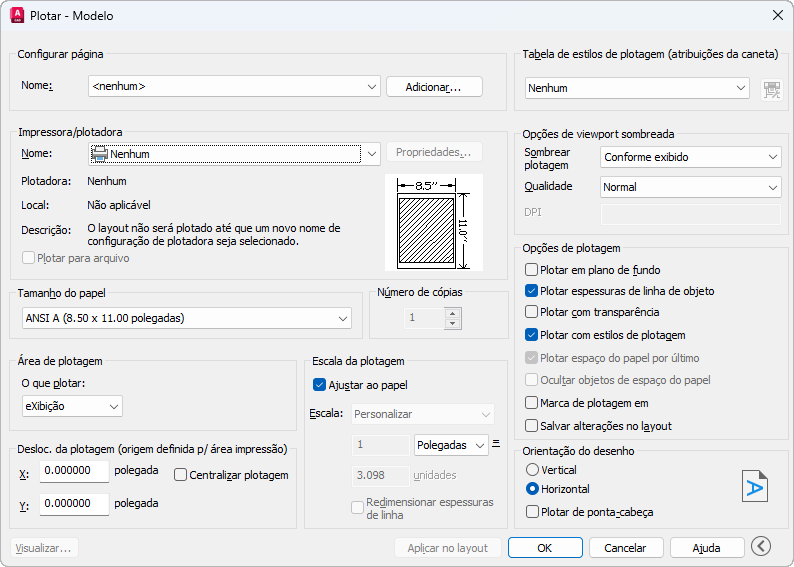This screenshot has height=567, width=794.
Task: Open the Qualidade dropdown
Action: tap(690, 187)
